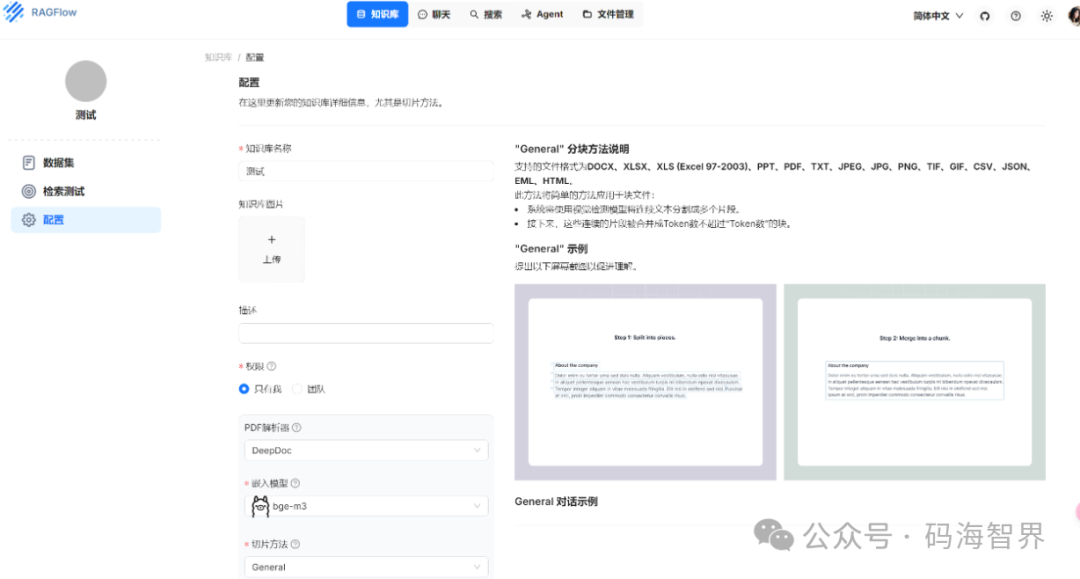
Task: Click the PDF解析器 help icon
Action: [296, 428]
